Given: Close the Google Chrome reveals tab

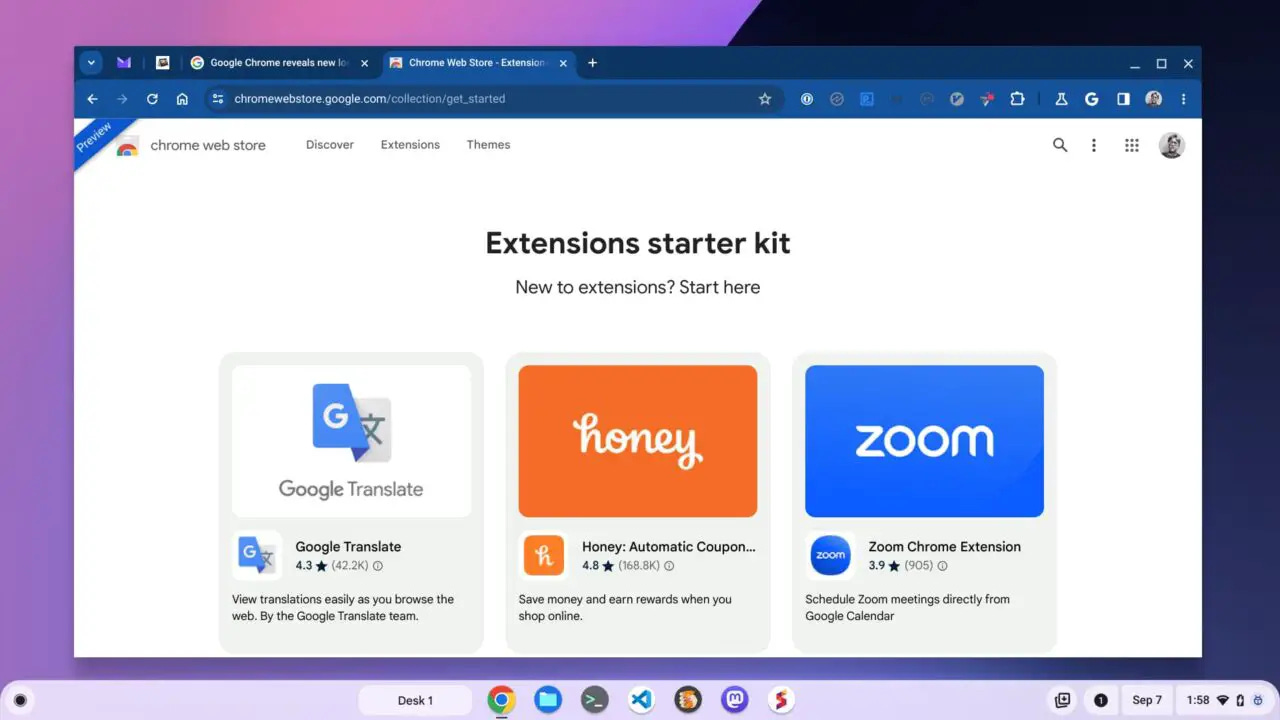Looking at the screenshot, I should pos(364,63).
